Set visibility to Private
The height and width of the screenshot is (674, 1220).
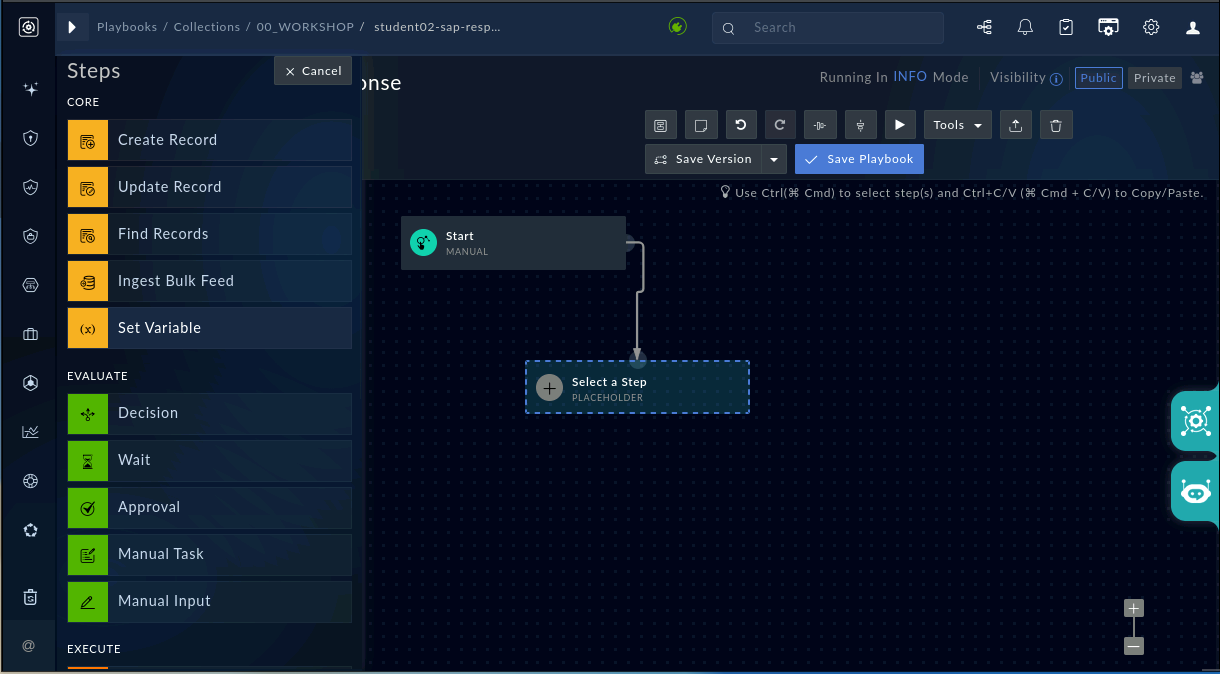1155,78
